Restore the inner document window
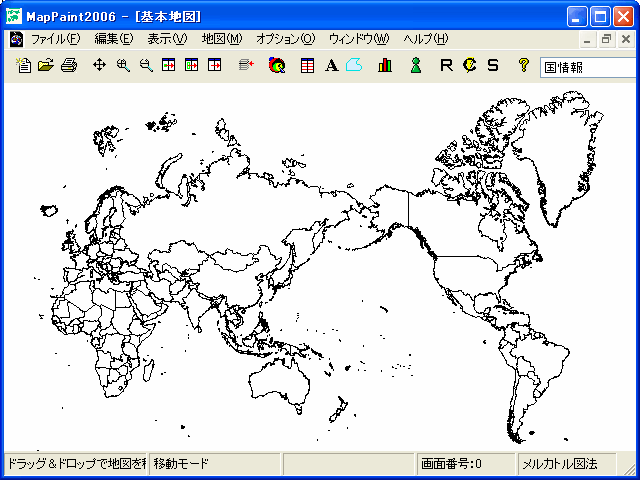 pyautogui.click(x=607, y=39)
